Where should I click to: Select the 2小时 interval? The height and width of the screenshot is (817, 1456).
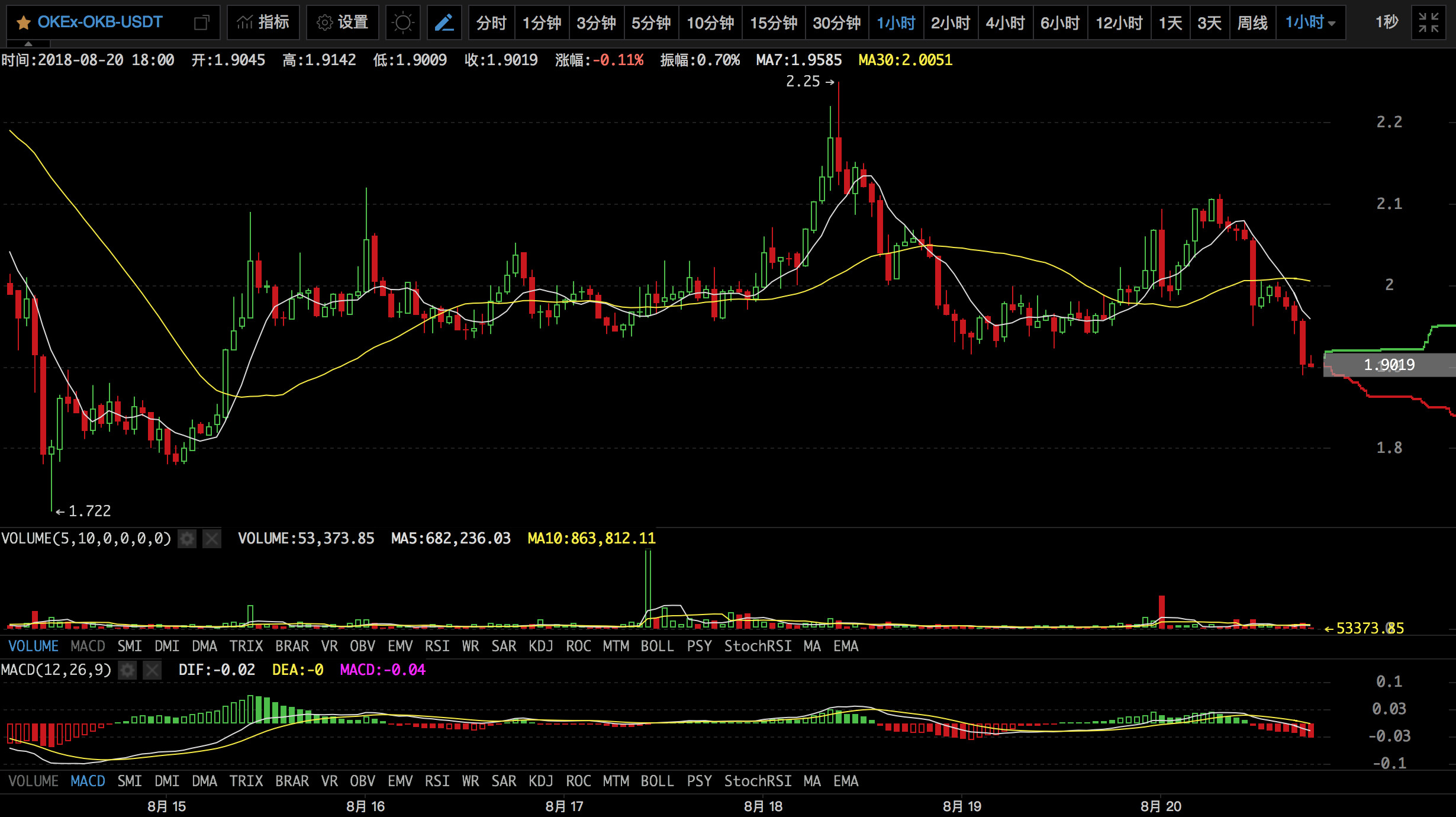(951, 22)
